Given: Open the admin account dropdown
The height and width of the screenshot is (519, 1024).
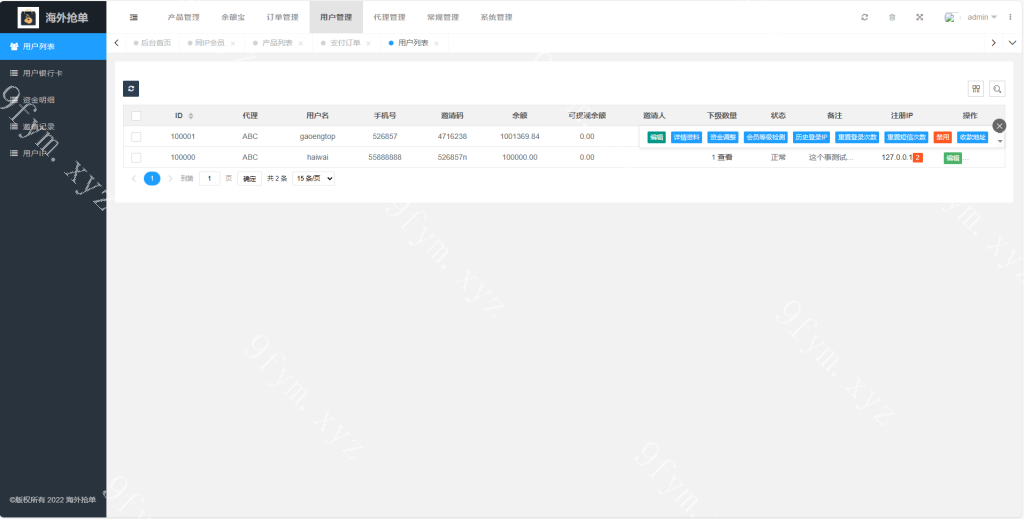Looking at the screenshot, I should coord(982,18).
